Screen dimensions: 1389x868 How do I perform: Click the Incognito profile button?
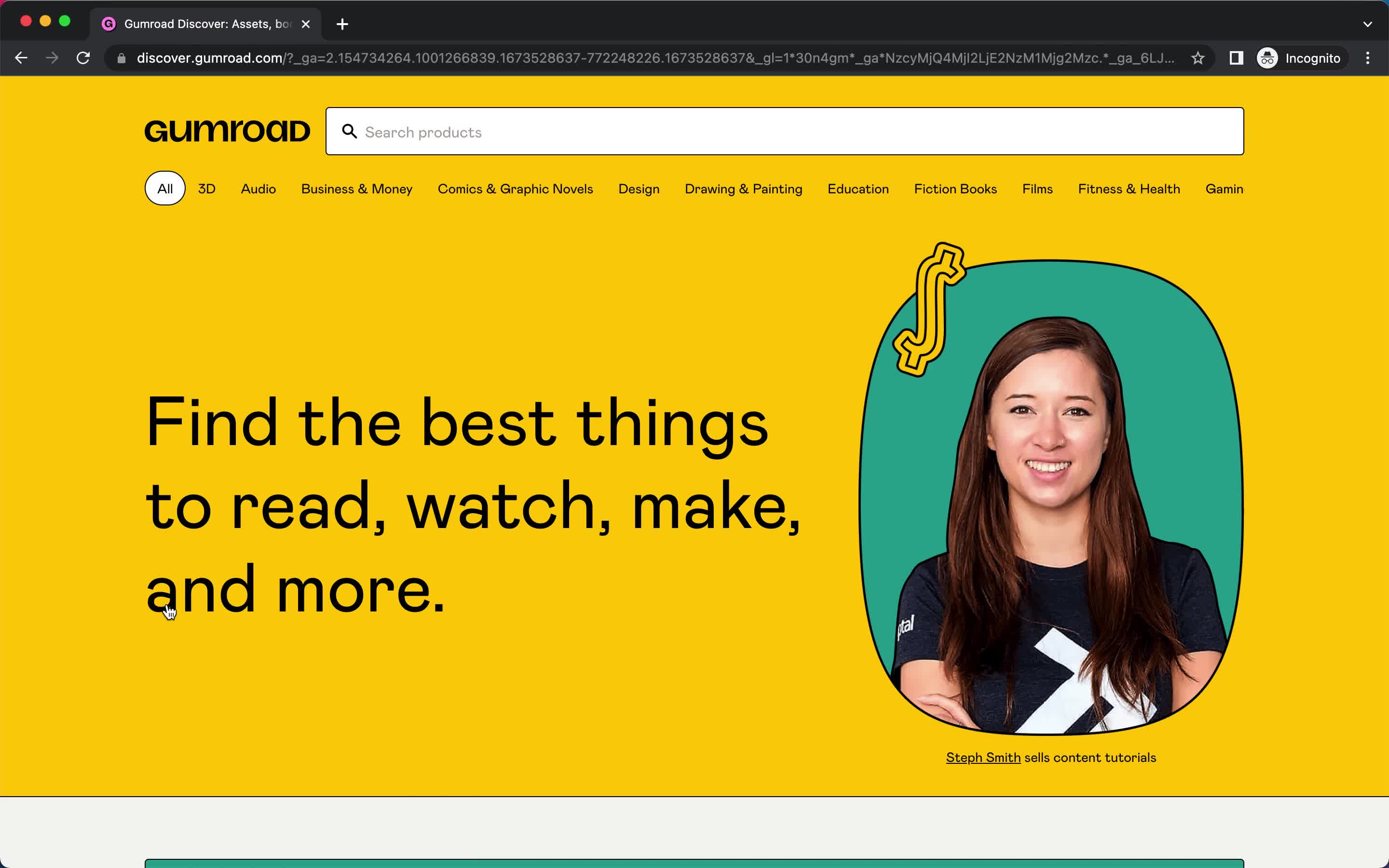tap(1299, 58)
